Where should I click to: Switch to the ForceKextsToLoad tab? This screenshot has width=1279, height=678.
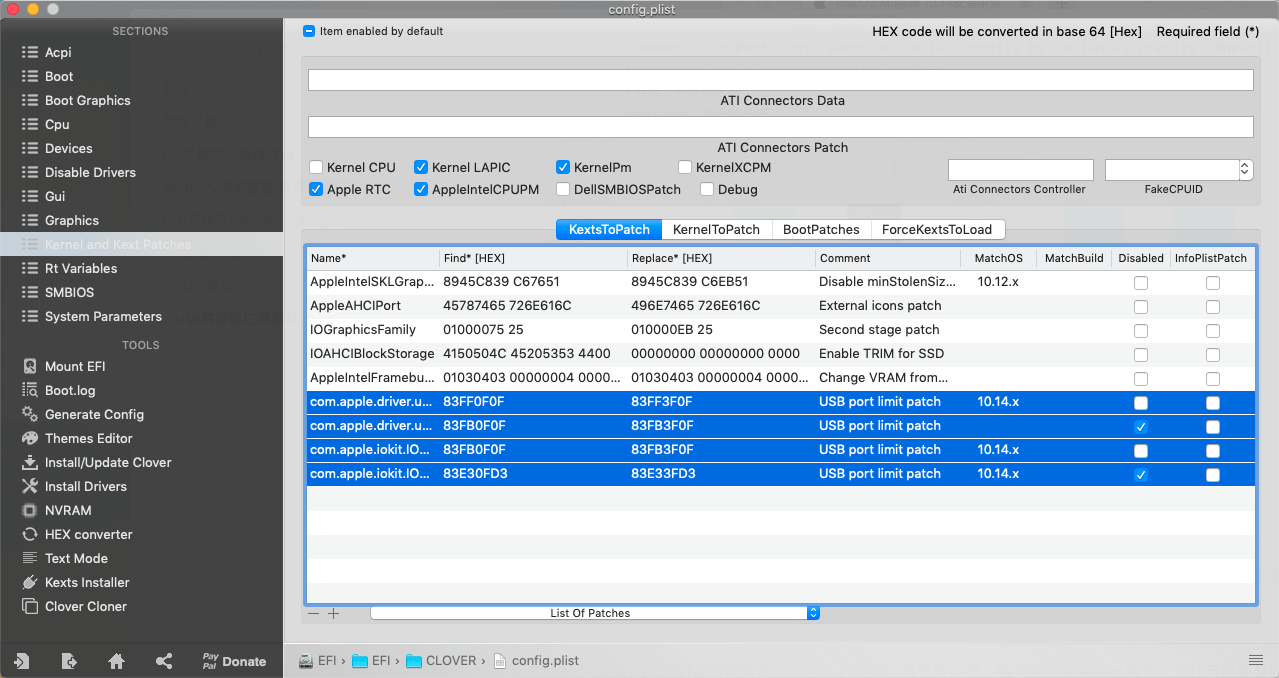point(936,229)
